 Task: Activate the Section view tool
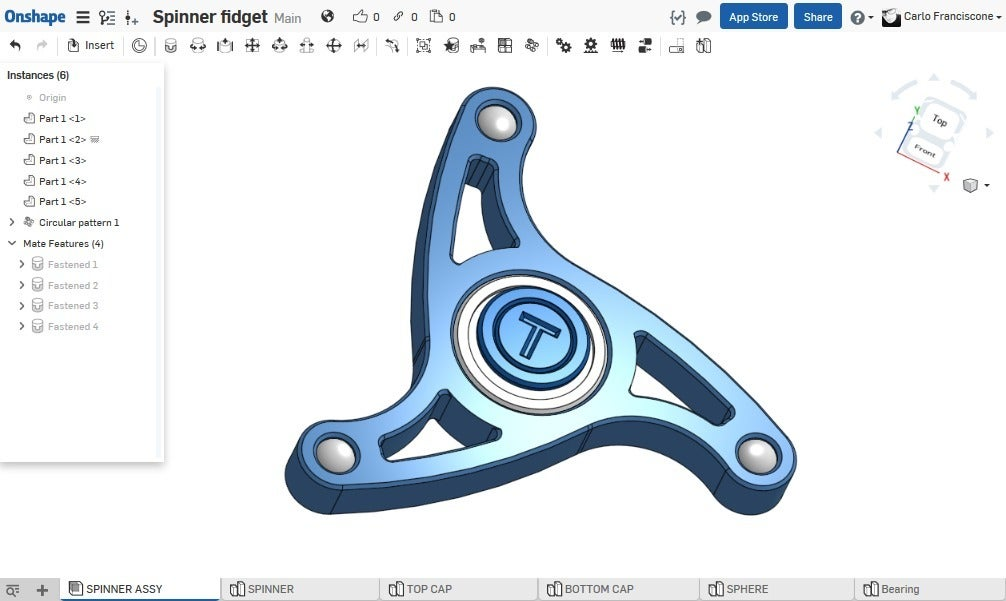pos(676,45)
